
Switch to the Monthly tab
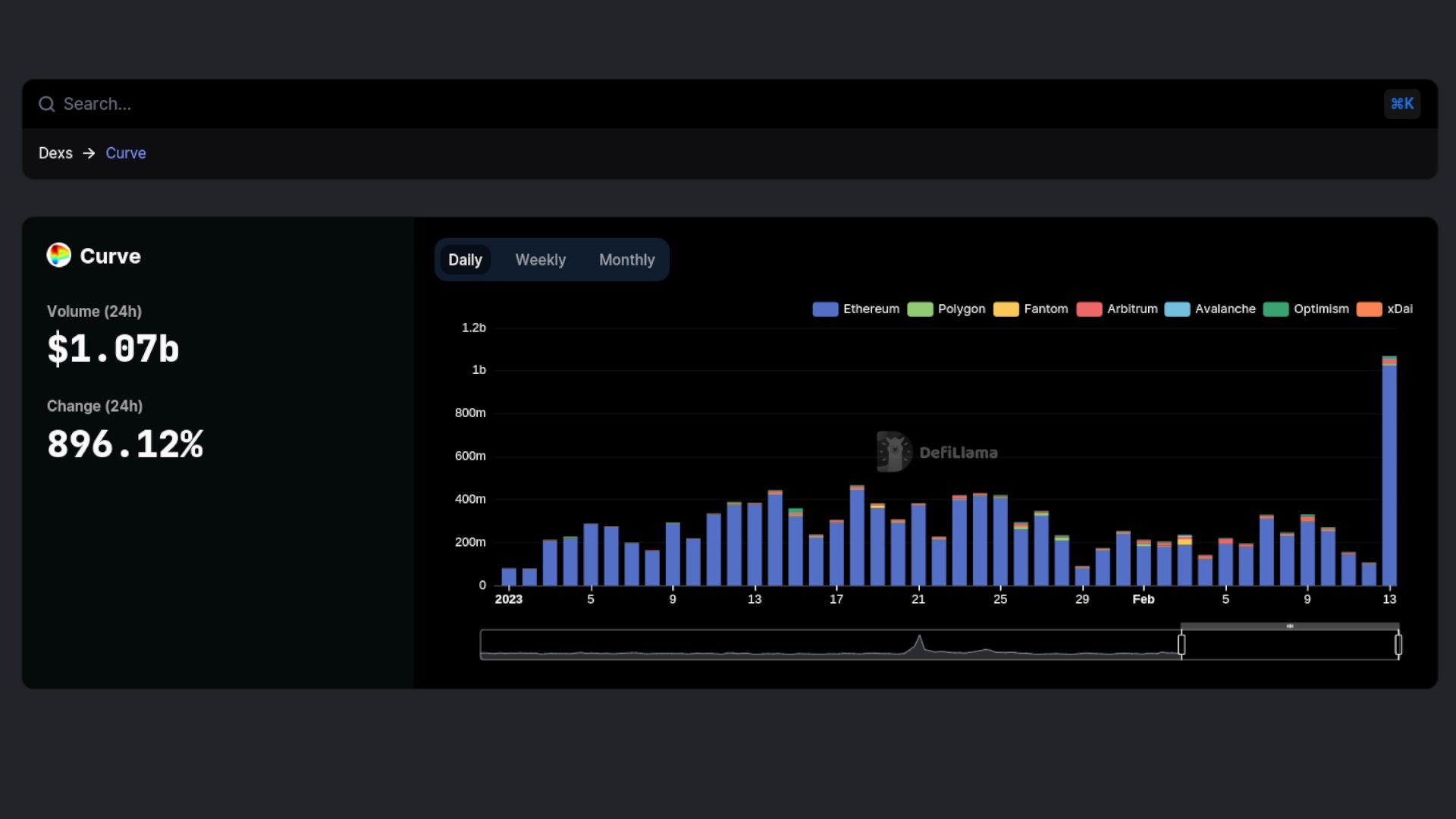coord(627,260)
